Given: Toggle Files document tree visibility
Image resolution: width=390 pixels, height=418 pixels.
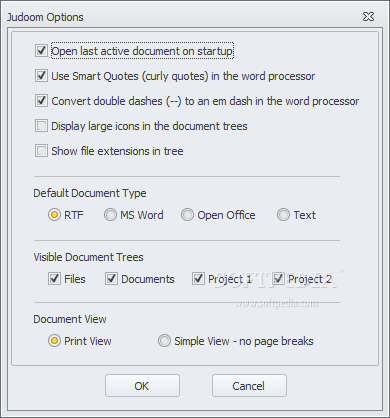Looking at the screenshot, I should point(54,279).
